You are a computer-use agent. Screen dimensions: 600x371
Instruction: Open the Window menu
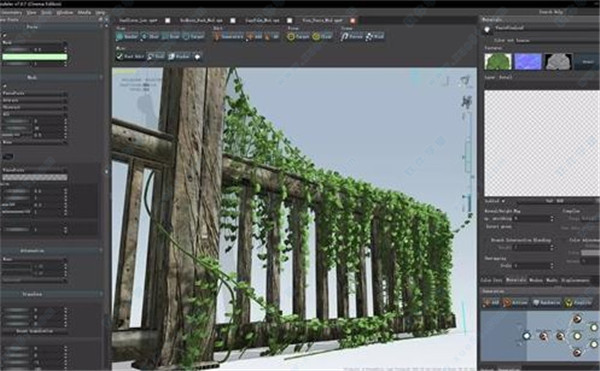point(65,13)
